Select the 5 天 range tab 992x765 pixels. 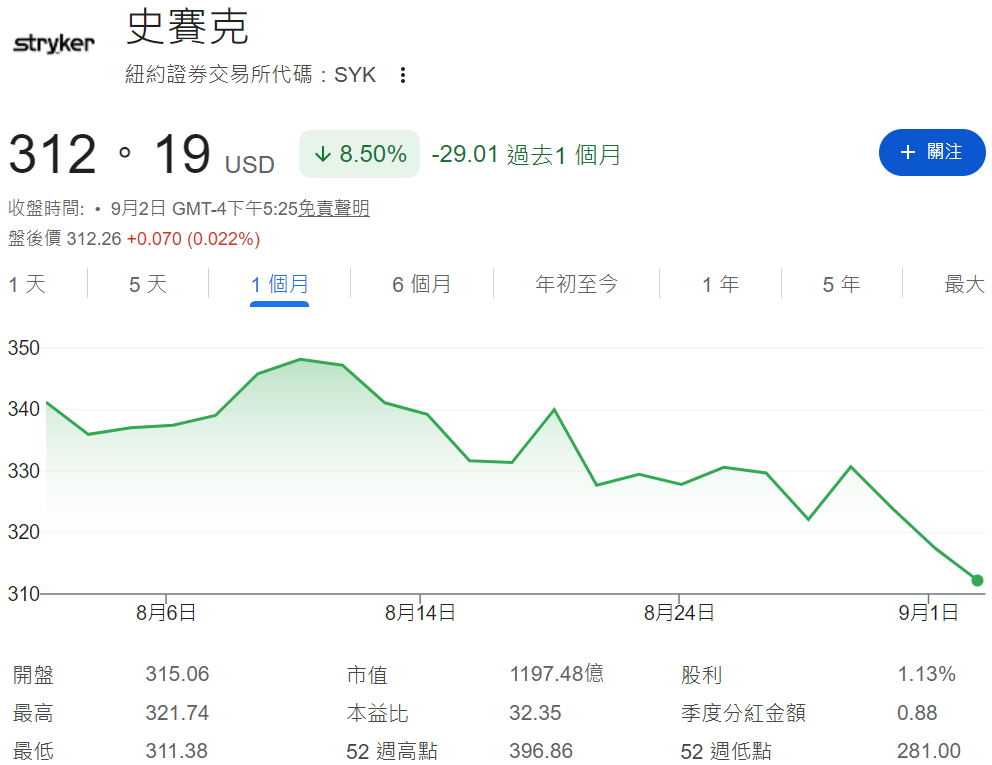tap(148, 284)
